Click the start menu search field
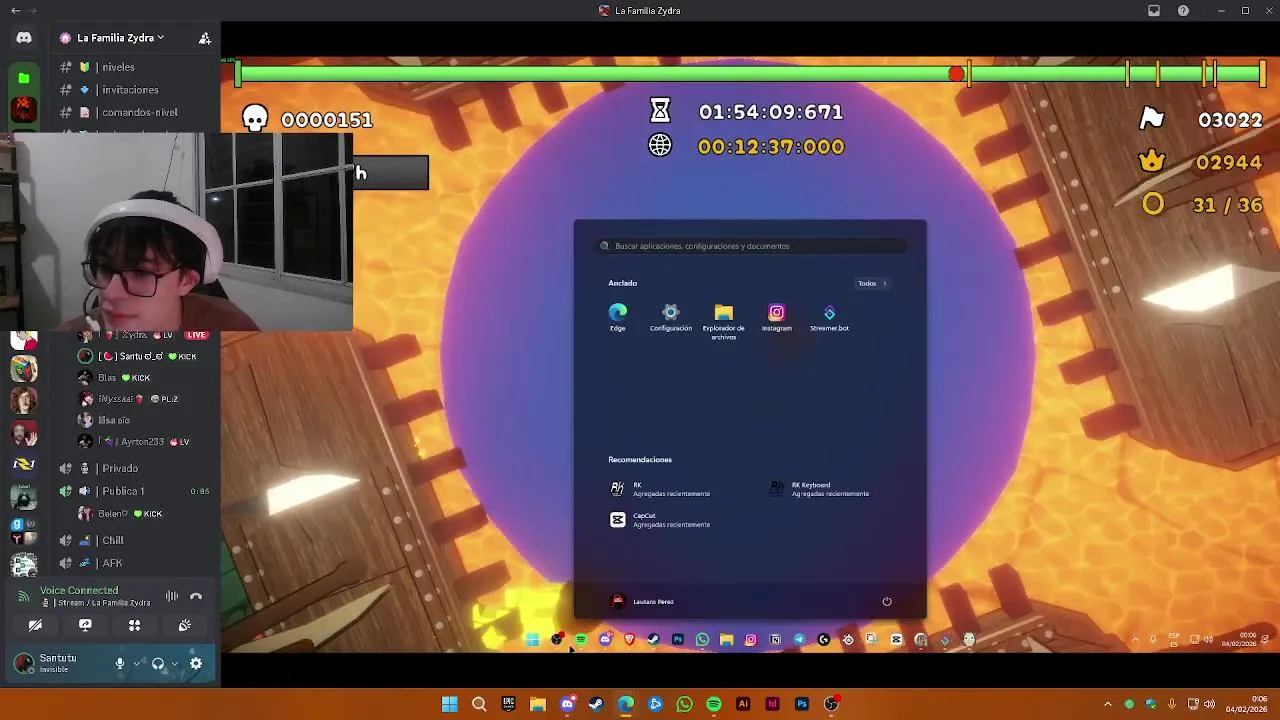Screen dimensions: 1280x720 click(x=750, y=246)
